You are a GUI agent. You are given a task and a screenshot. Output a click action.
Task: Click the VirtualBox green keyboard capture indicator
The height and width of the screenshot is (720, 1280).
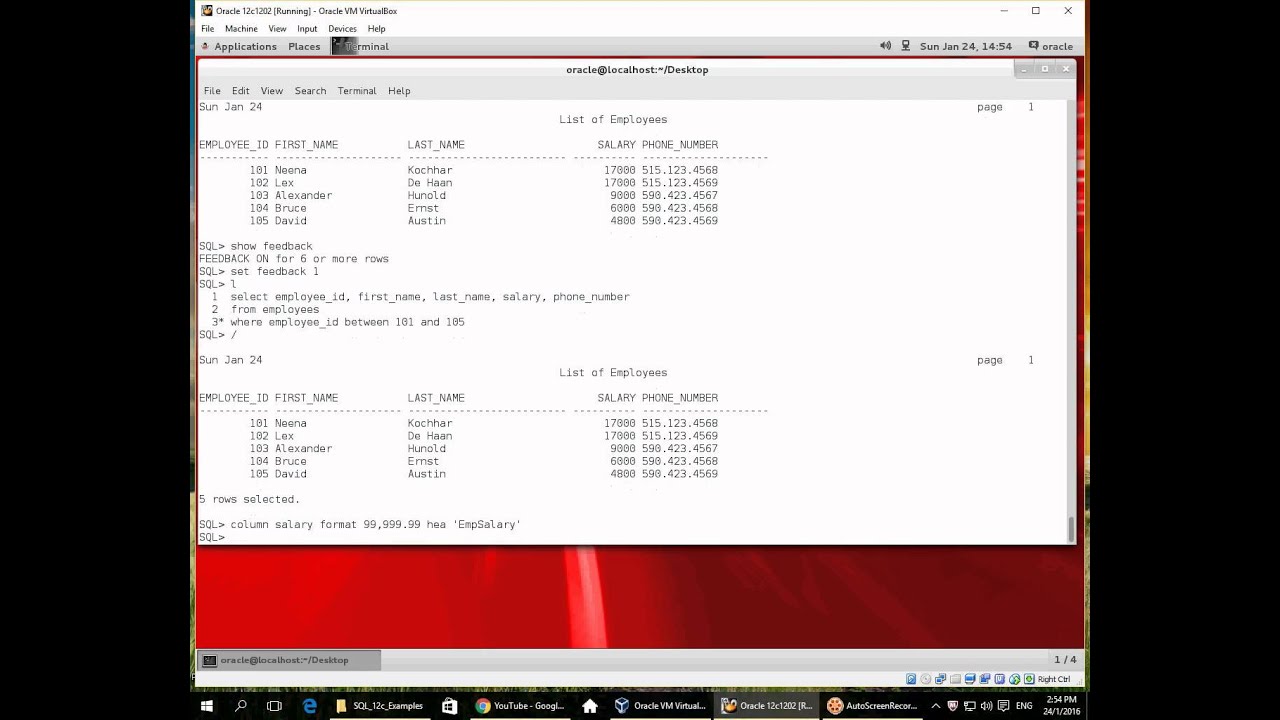click(1029, 679)
